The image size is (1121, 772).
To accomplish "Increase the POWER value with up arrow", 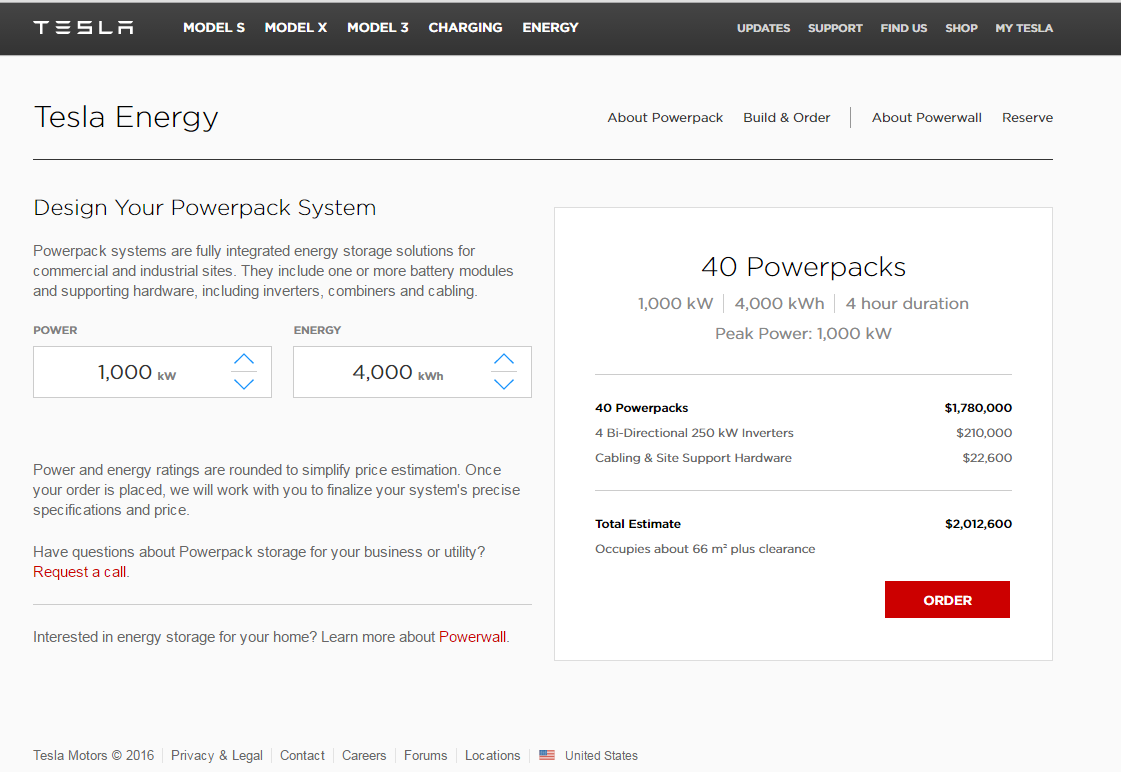I will point(244,360).
